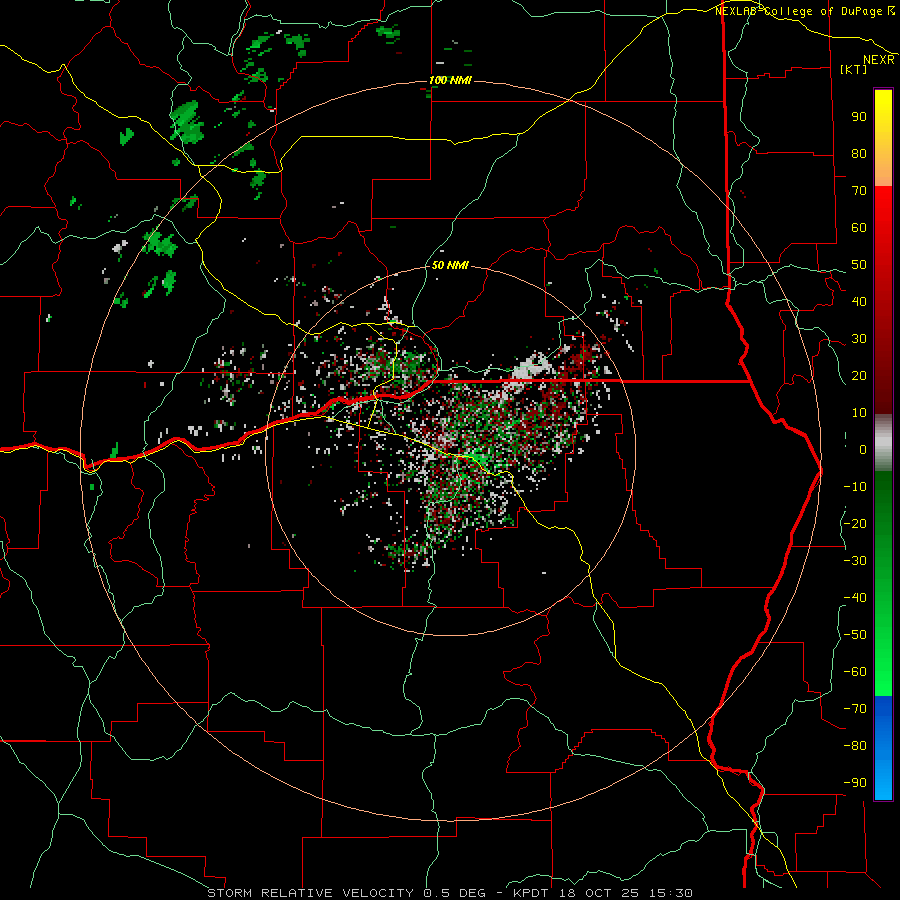Select the 80 knot value on velocity scale
Image resolution: width=900 pixels, height=900 pixels.
tap(859, 154)
